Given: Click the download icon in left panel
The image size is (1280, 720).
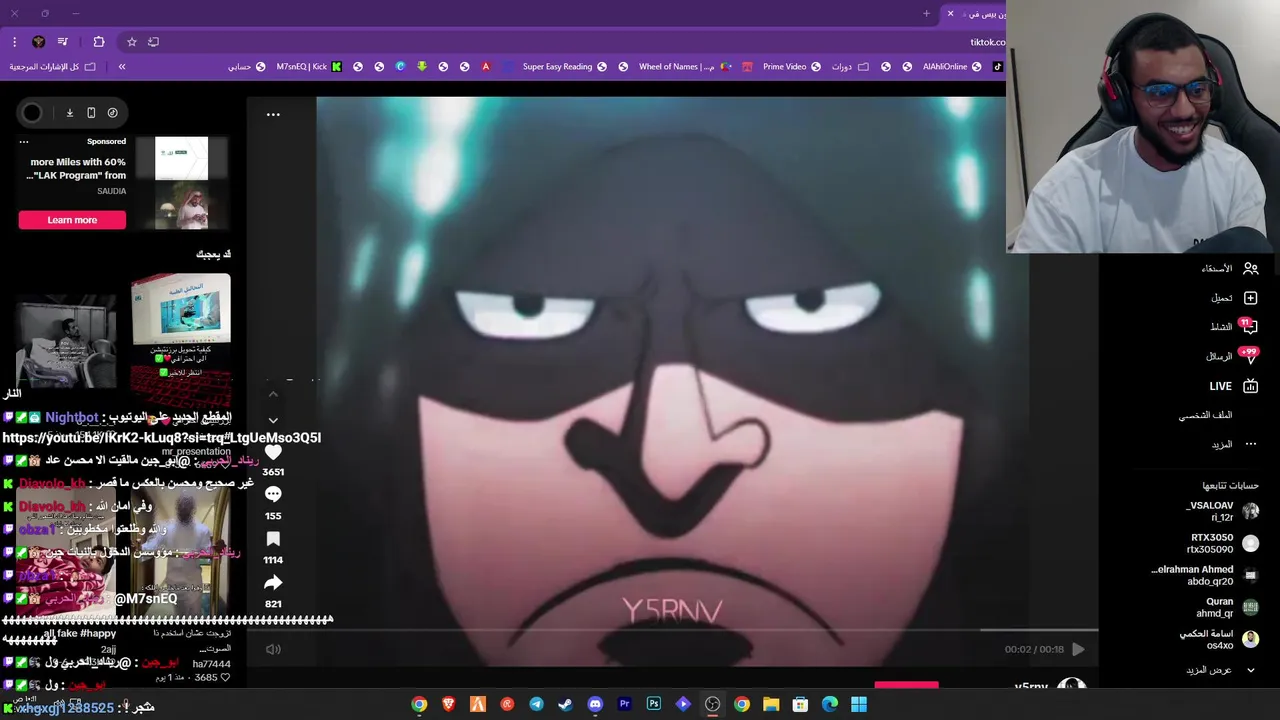Looking at the screenshot, I should [70, 113].
